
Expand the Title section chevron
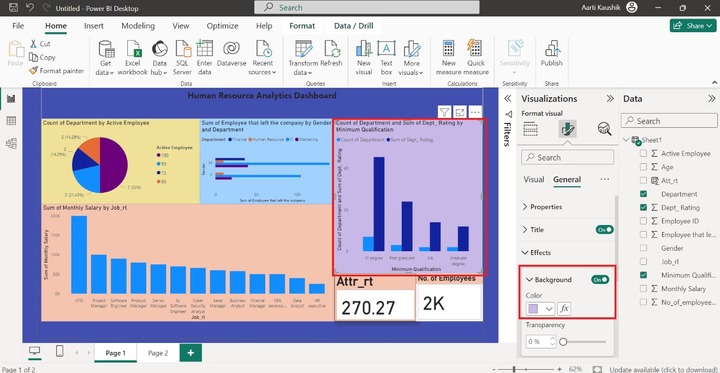click(x=525, y=230)
